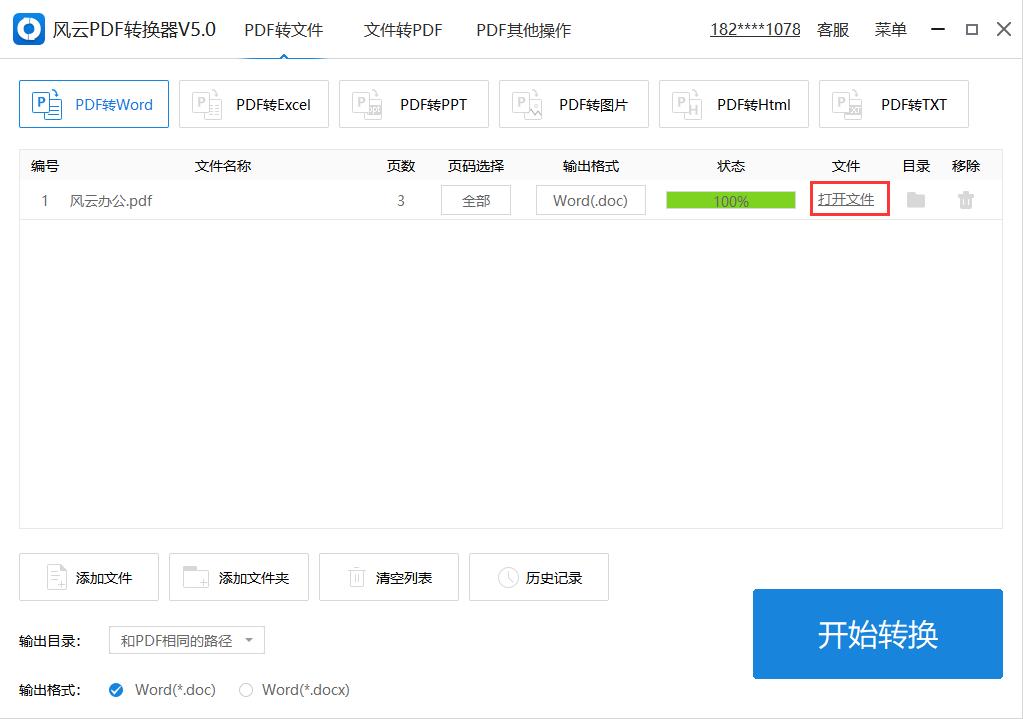Select the PDF转PPT conversion icon
This screenshot has width=1023, height=719.
tap(413, 103)
